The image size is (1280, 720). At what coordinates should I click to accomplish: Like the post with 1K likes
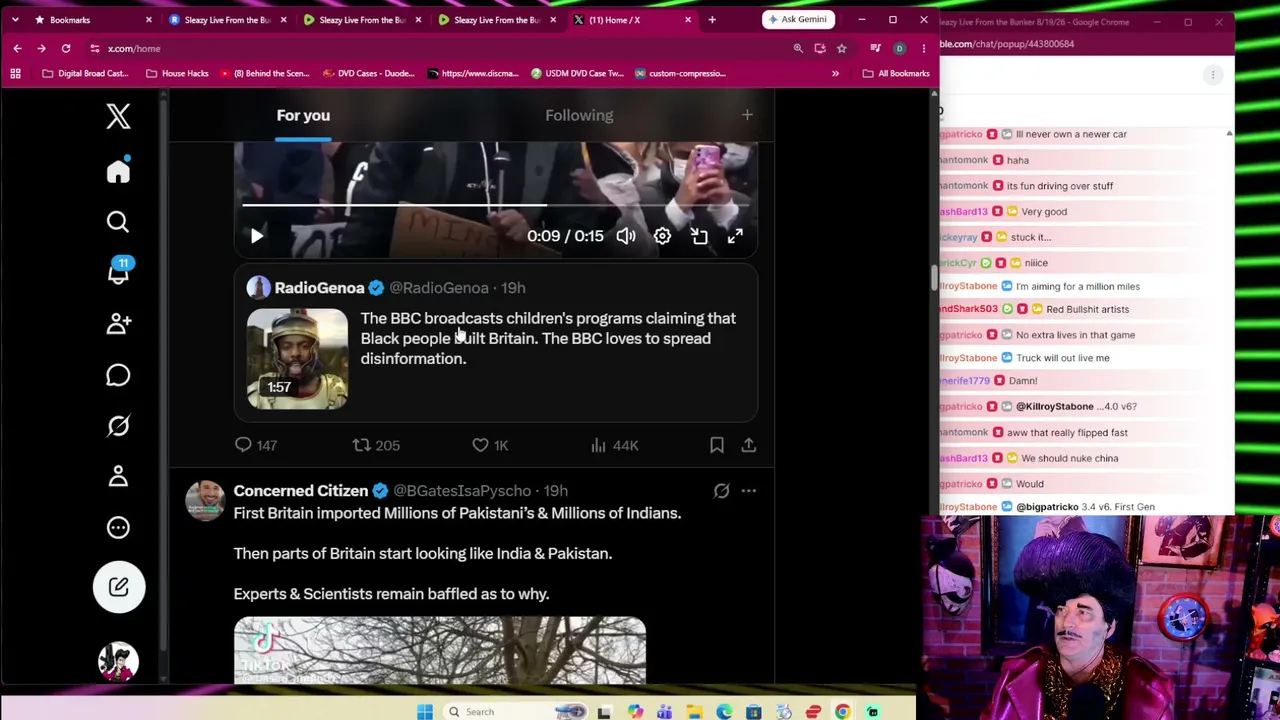coord(490,445)
